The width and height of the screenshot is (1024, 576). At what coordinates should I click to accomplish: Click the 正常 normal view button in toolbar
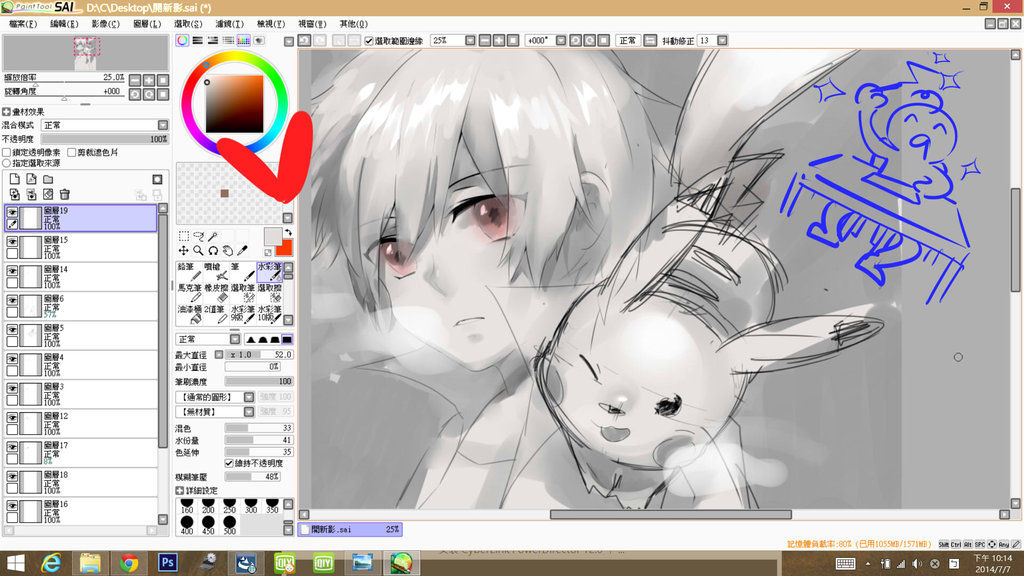click(628, 40)
